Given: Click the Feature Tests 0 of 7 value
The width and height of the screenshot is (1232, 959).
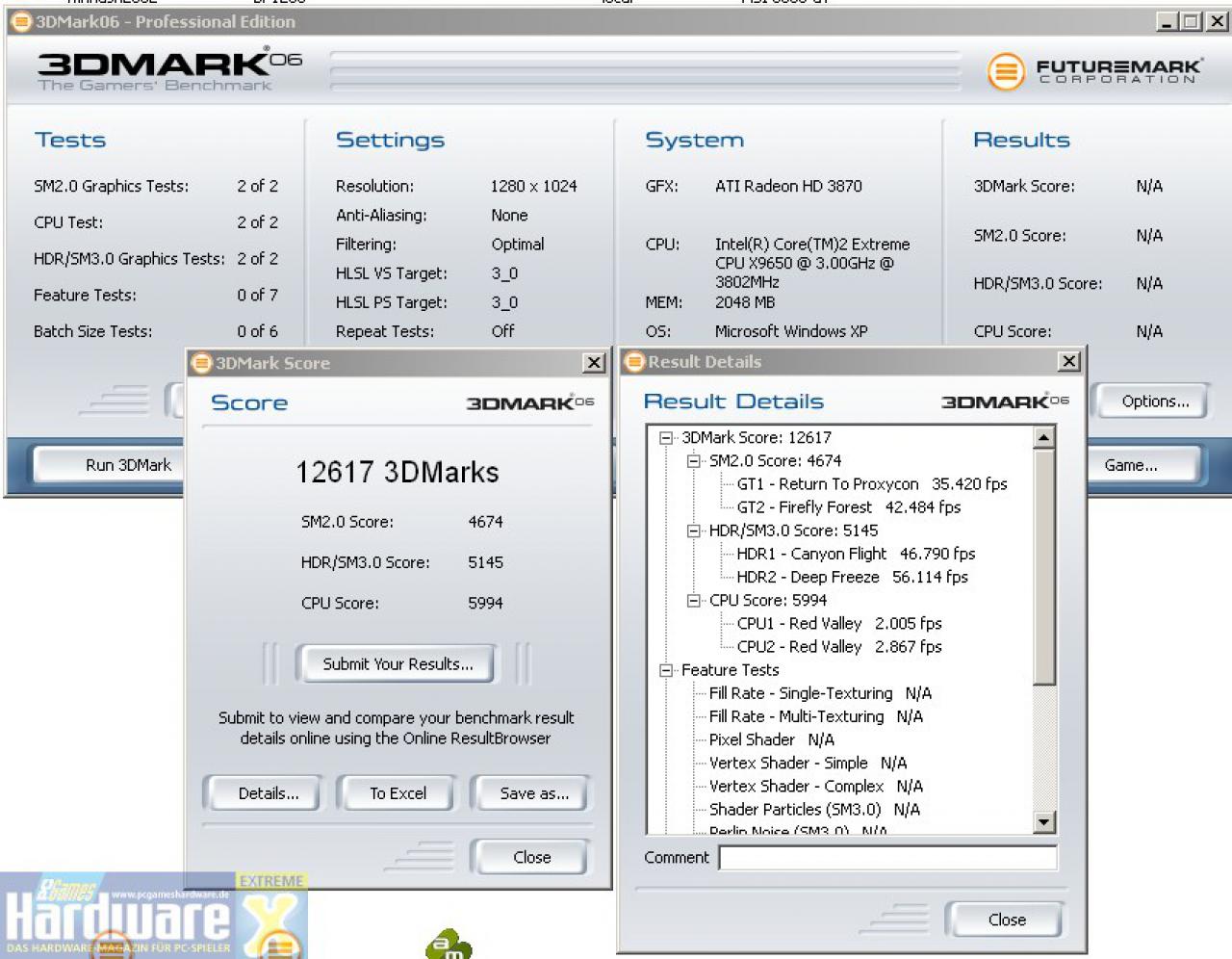Looking at the screenshot, I should [x=257, y=295].
